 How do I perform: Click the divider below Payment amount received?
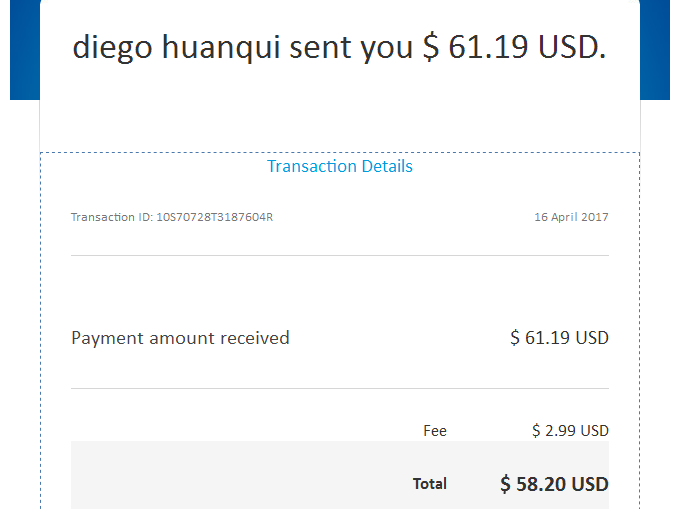click(340, 388)
